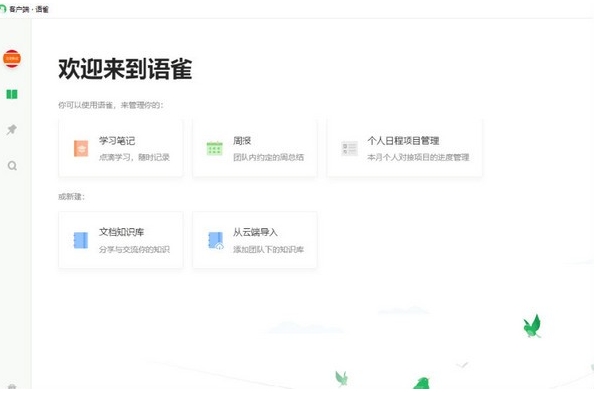
Task: Click the icon at the sidebar bottom
Action: (12, 387)
